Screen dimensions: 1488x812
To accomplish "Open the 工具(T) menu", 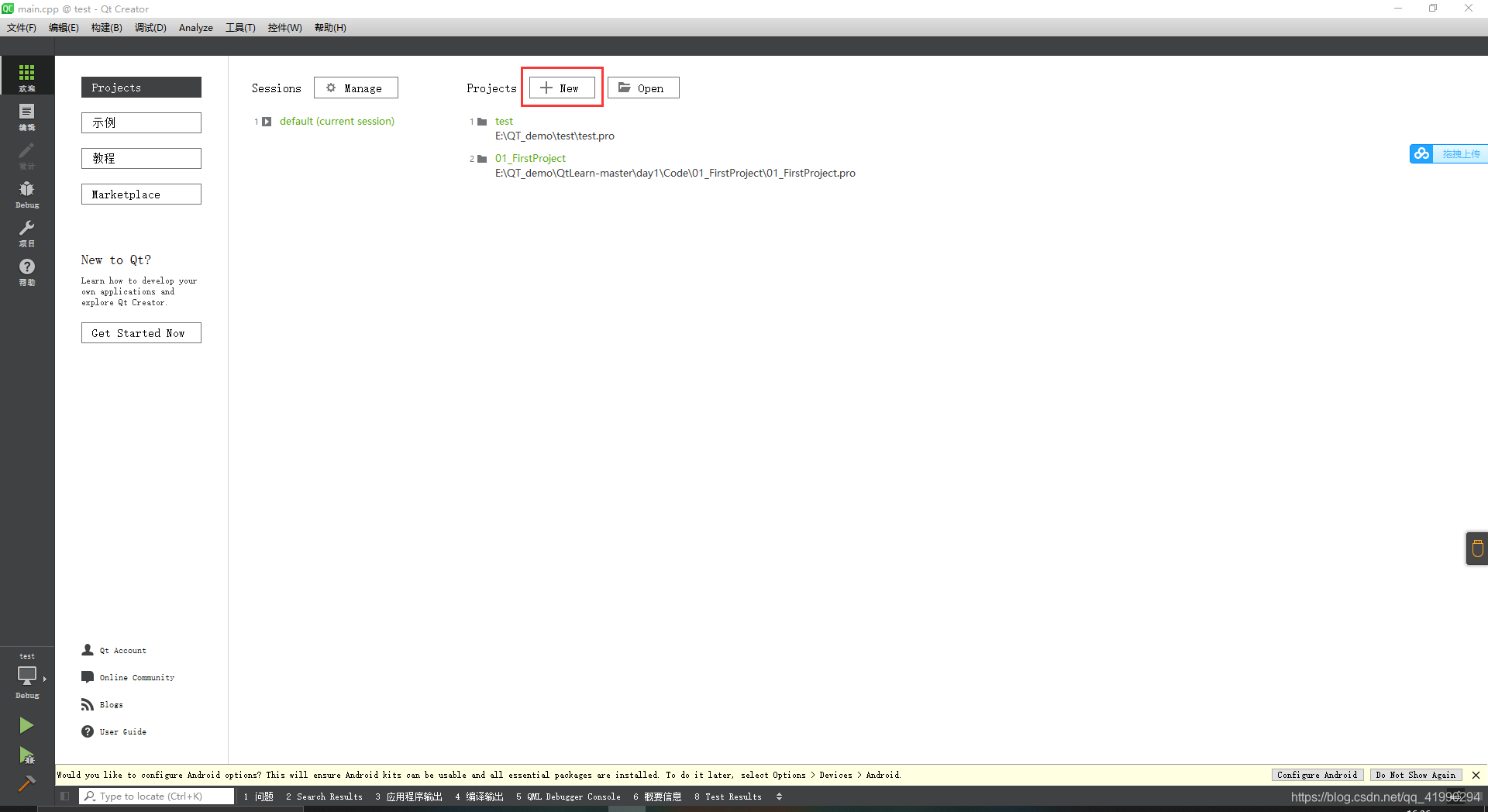I will (x=240, y=27).
